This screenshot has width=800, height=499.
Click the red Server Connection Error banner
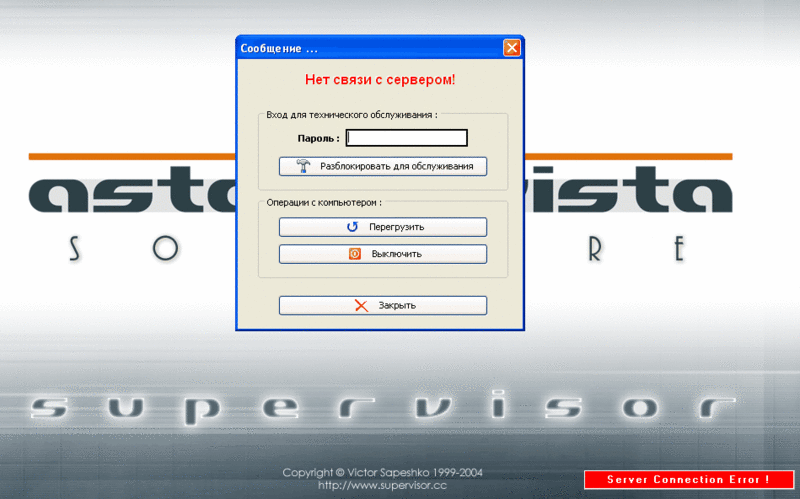[x=689, y=480]
